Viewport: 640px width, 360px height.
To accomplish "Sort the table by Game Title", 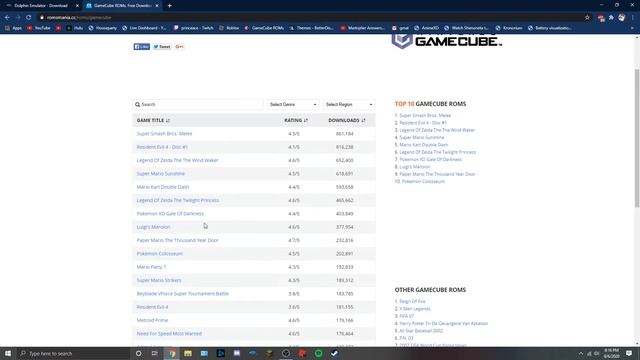I will pos(153,120).
